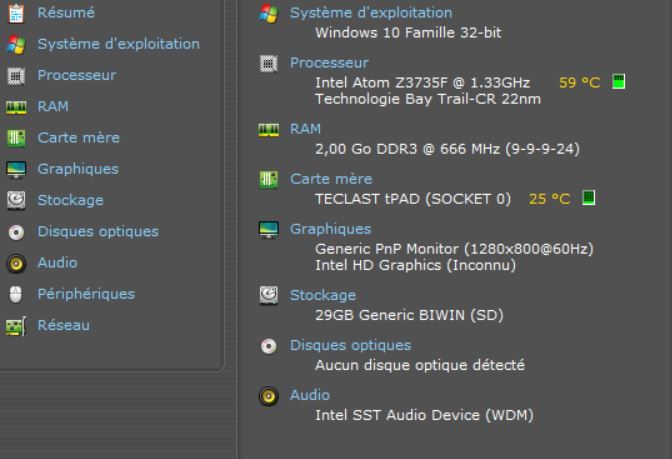Viewport: 672px width, 459px height.
Task: Open the Stockage heading in summary panel
Action: click(323, 295)
